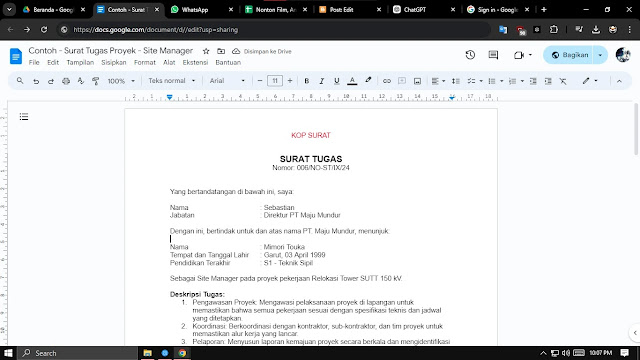Star this document

point(206,51)
